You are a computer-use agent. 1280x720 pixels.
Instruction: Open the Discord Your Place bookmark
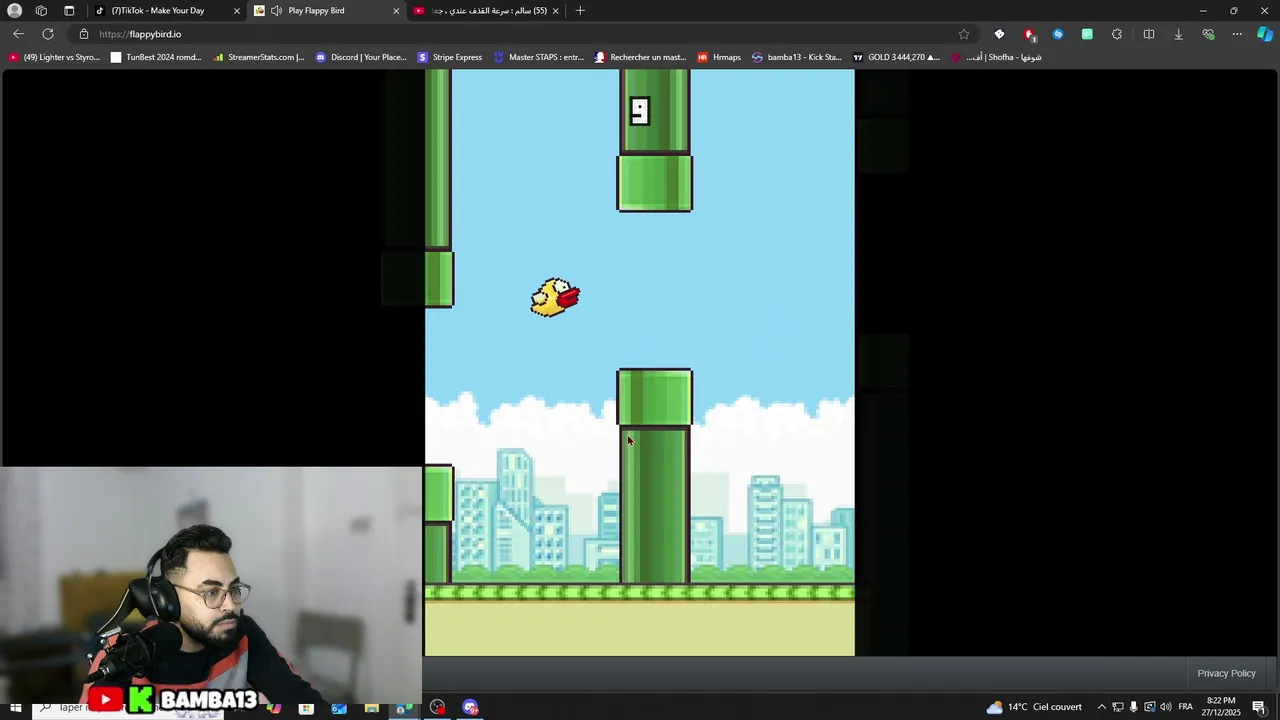pyautogui.click(x=361, y=57)
